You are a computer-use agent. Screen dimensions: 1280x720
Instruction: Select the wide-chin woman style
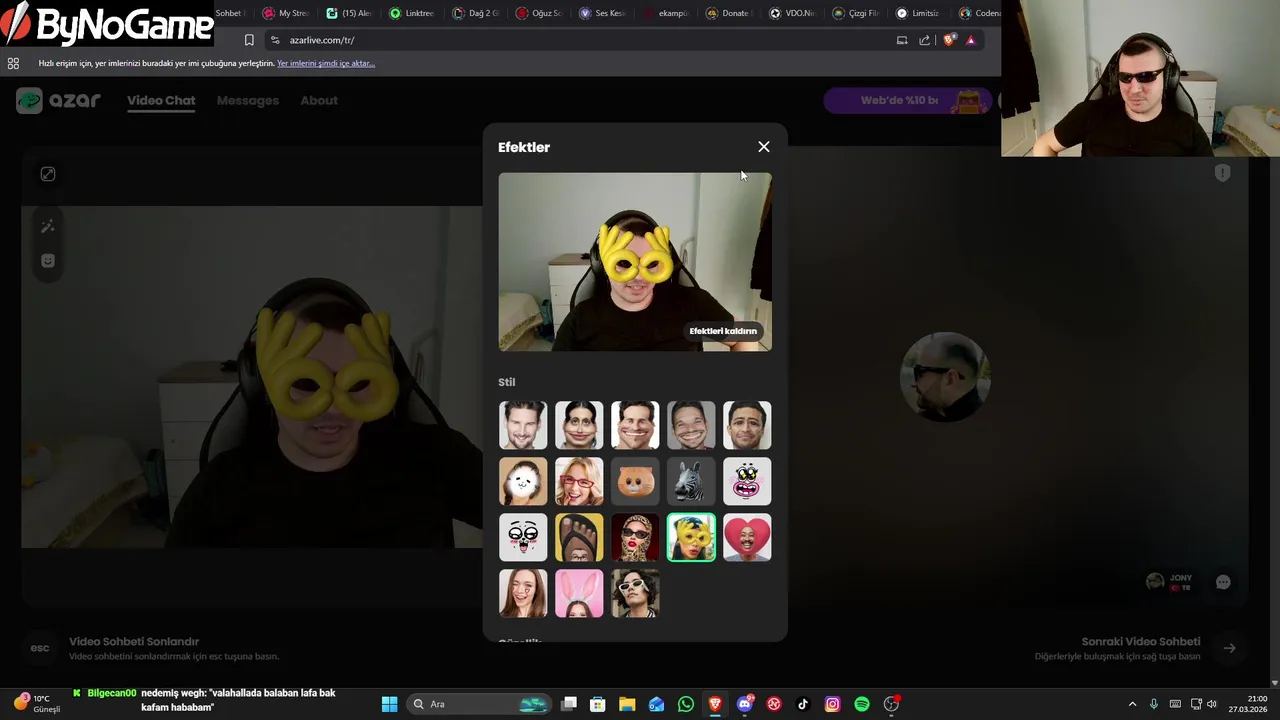[x=579, y=426]
